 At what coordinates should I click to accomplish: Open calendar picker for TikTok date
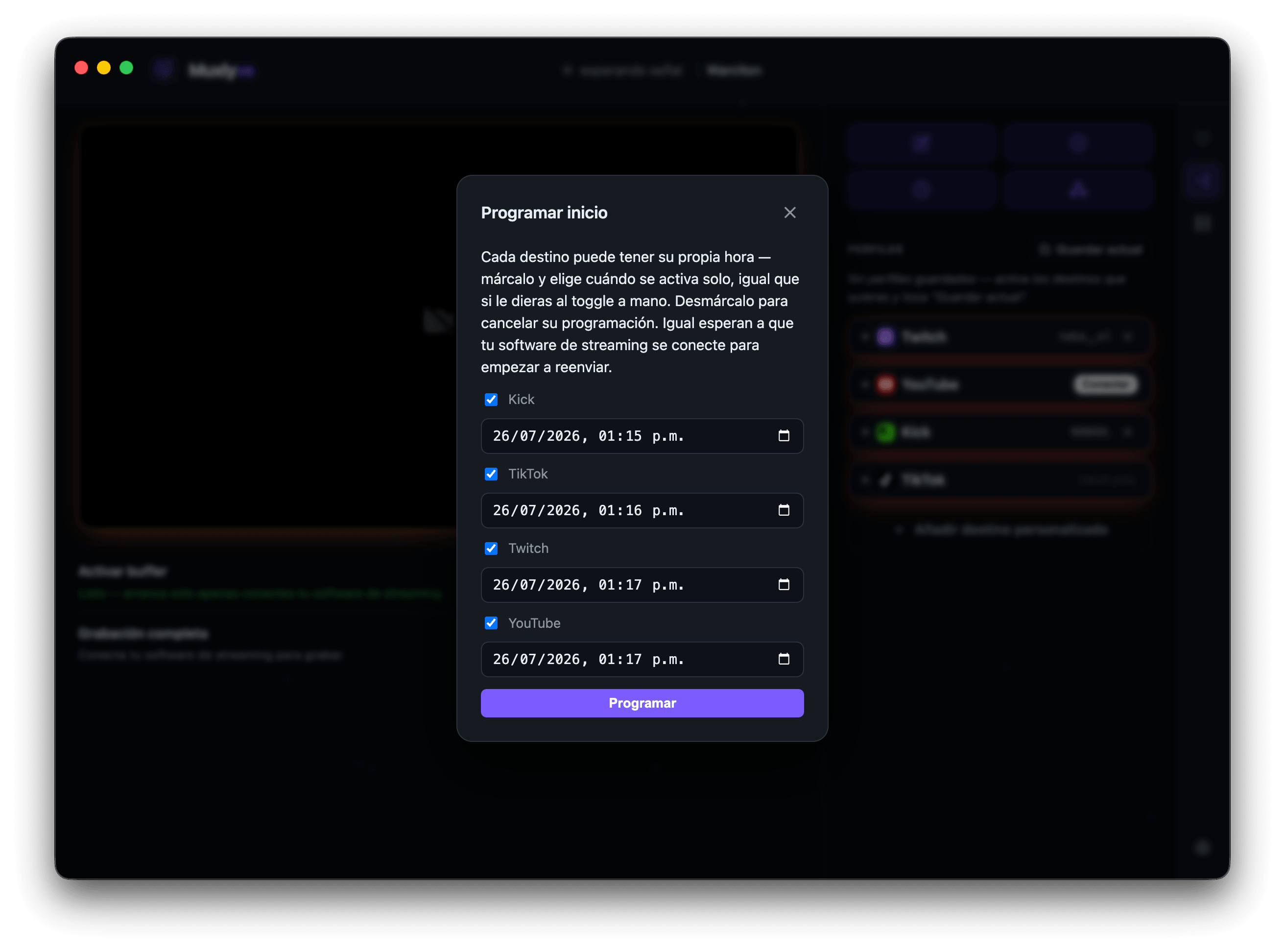pos(784,510)
